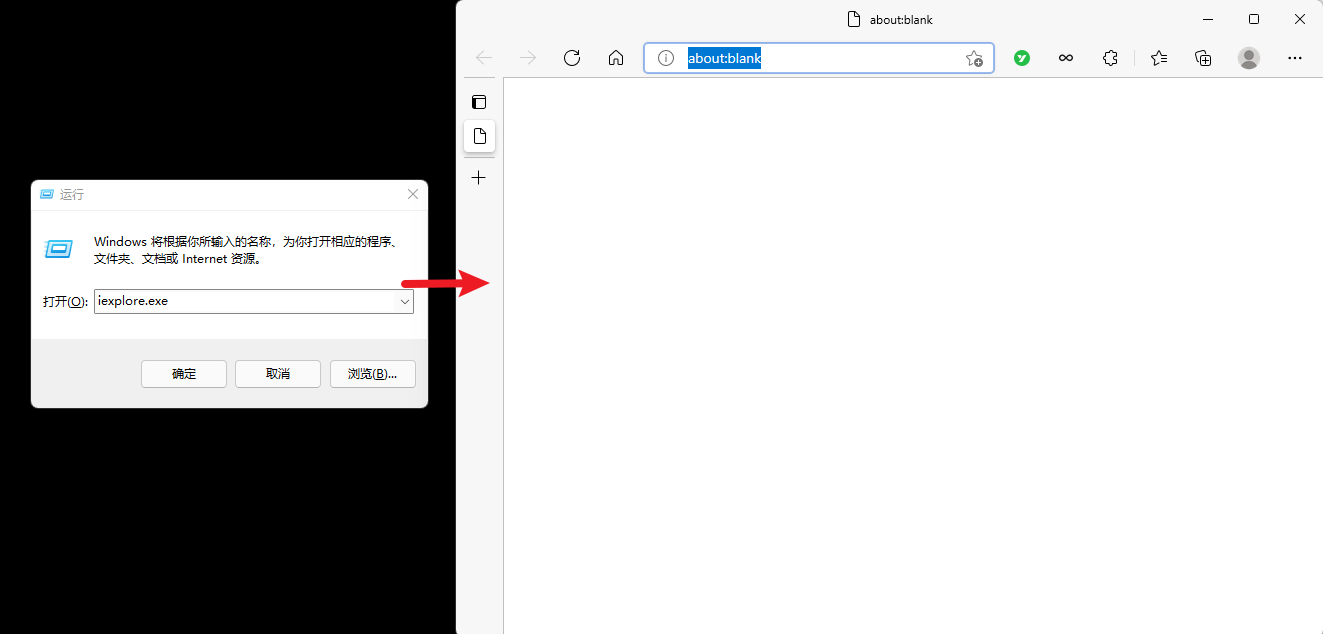Click the iexplore.exe input field
Screen dimensions: 1323x634
click(245, 301)
